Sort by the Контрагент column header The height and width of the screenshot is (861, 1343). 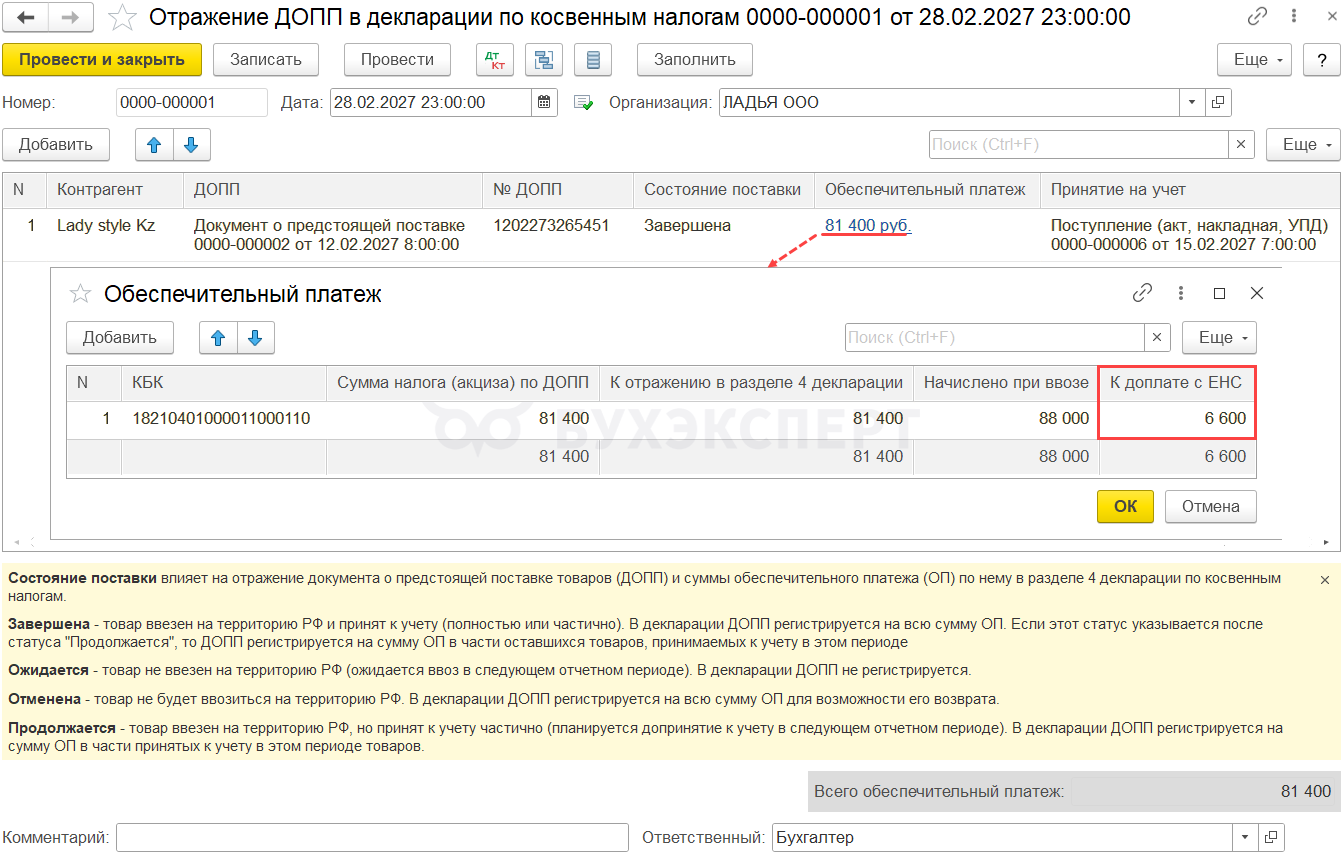115,190
